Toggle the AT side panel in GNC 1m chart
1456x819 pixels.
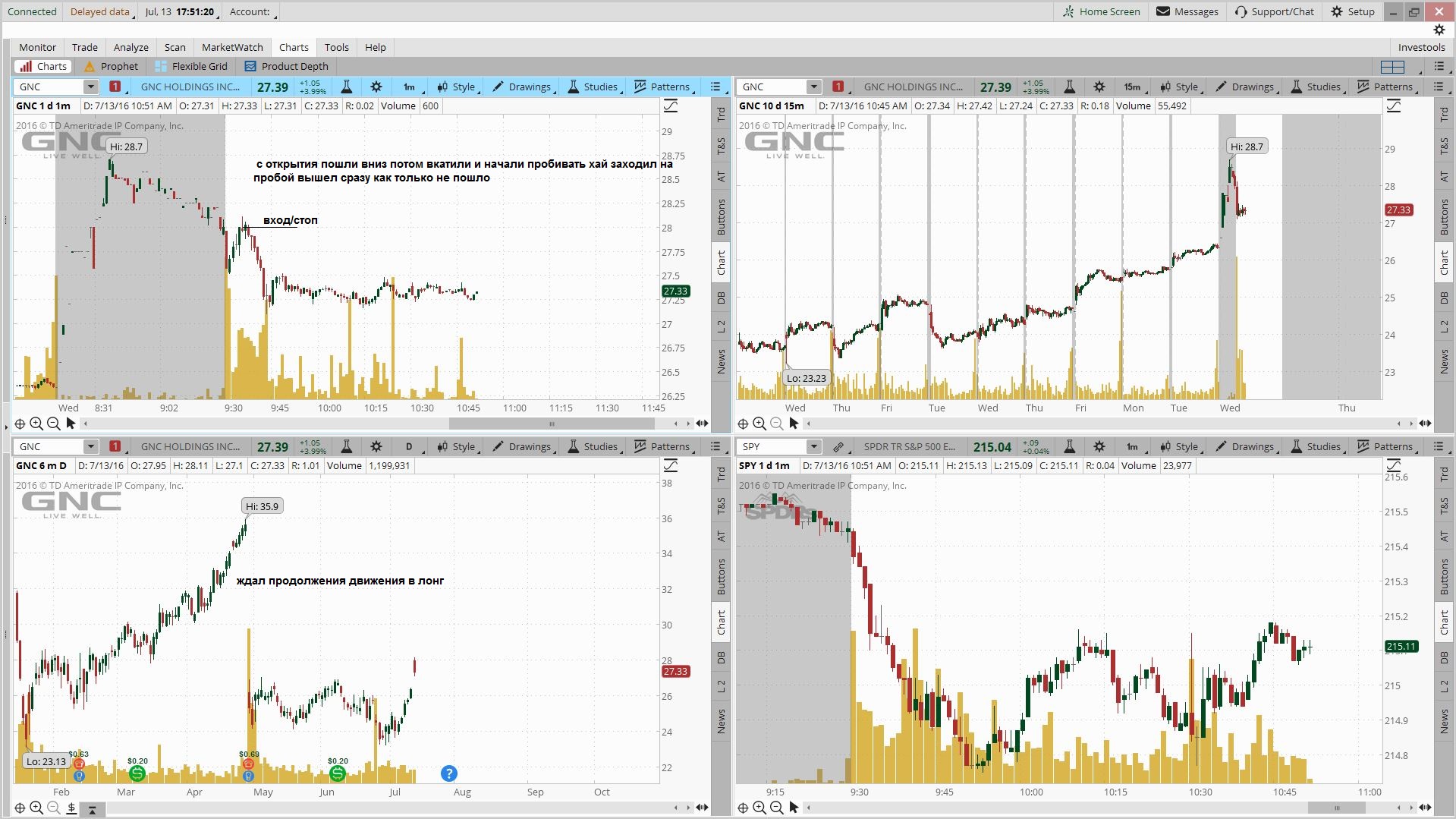click(721, 177)
